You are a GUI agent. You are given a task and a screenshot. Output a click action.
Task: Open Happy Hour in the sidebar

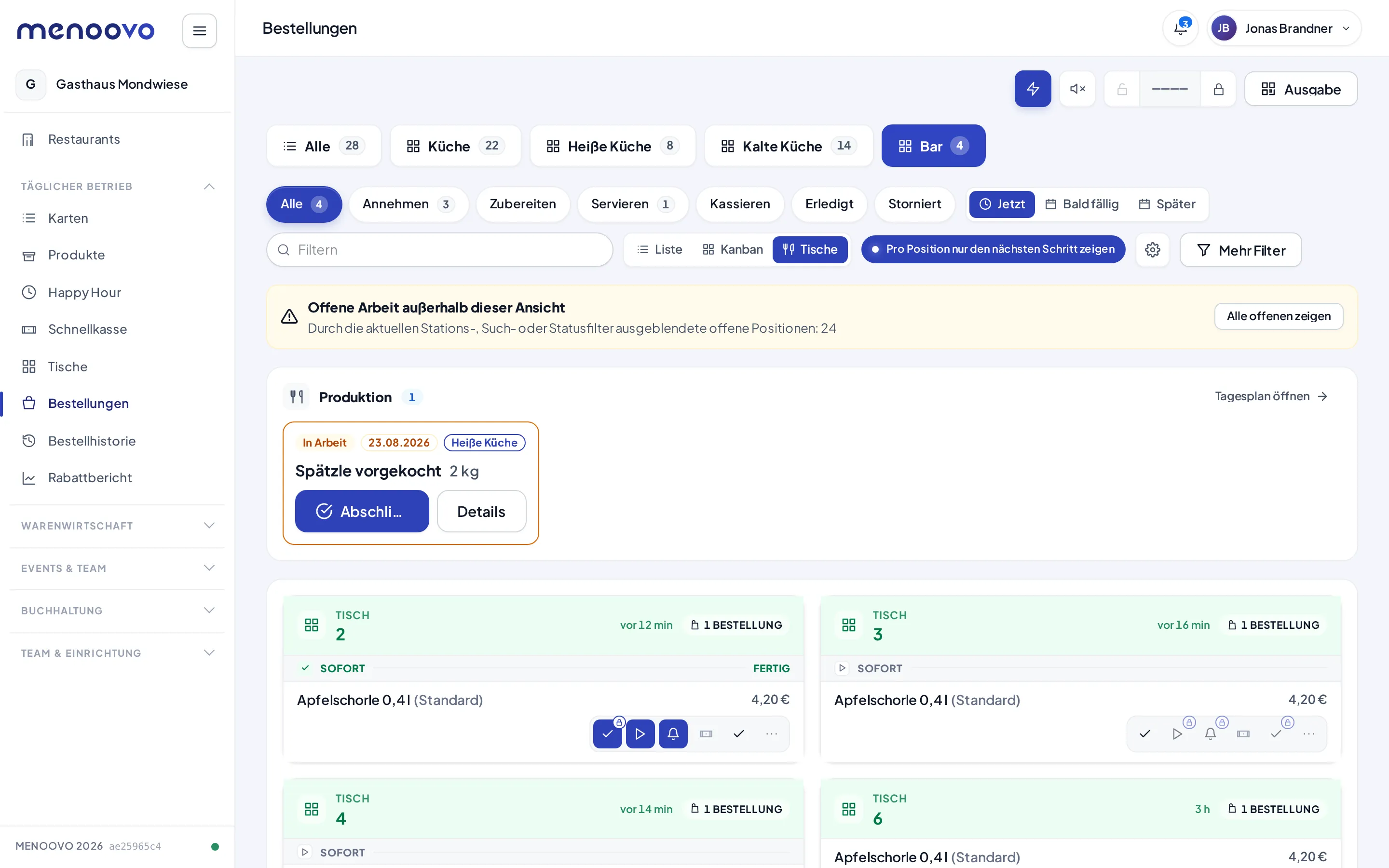(x=117, y=292)
